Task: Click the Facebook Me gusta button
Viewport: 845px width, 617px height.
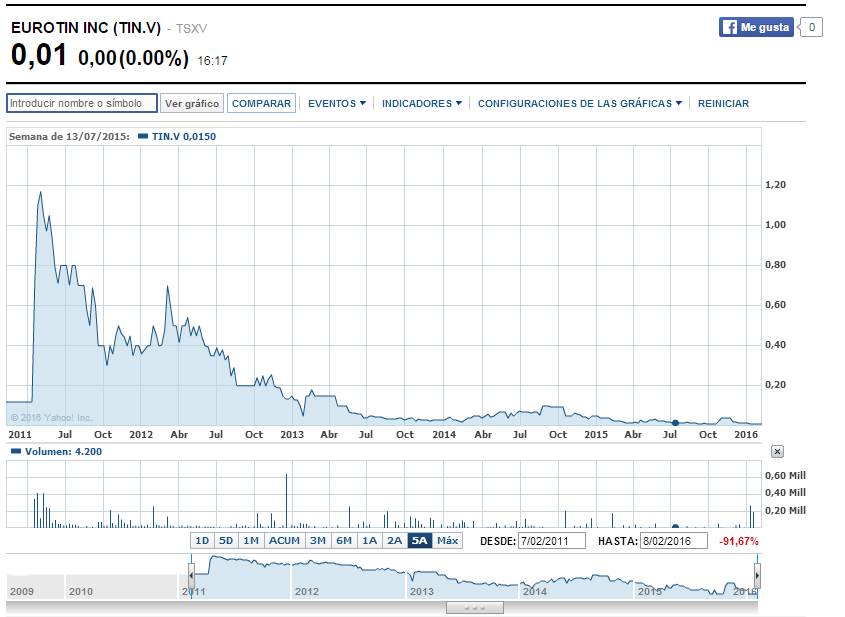Action: point(756,27)
